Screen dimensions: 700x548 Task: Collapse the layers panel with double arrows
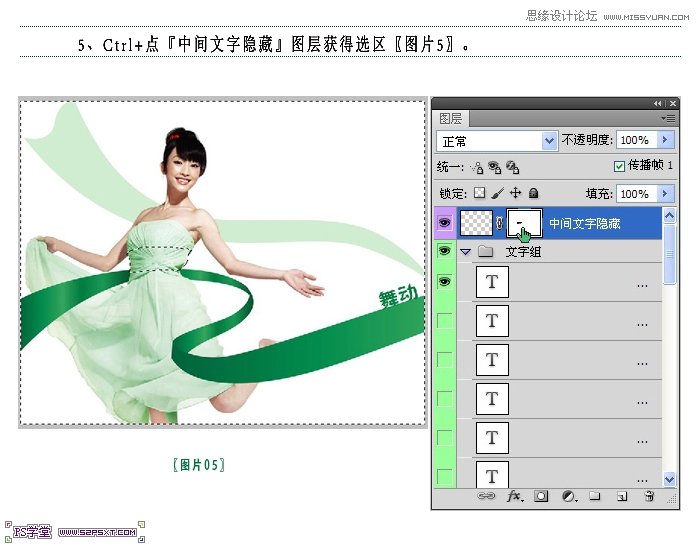657,103
